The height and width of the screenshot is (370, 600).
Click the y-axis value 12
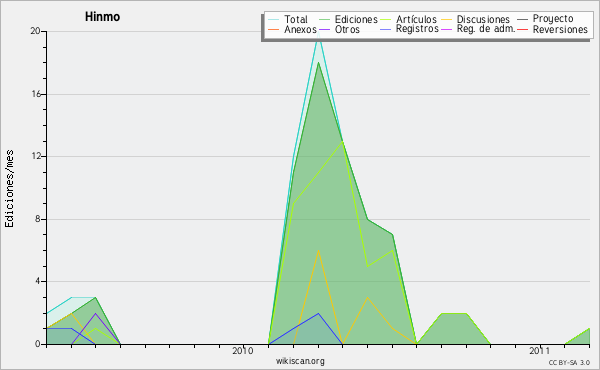tap(35, 156)
